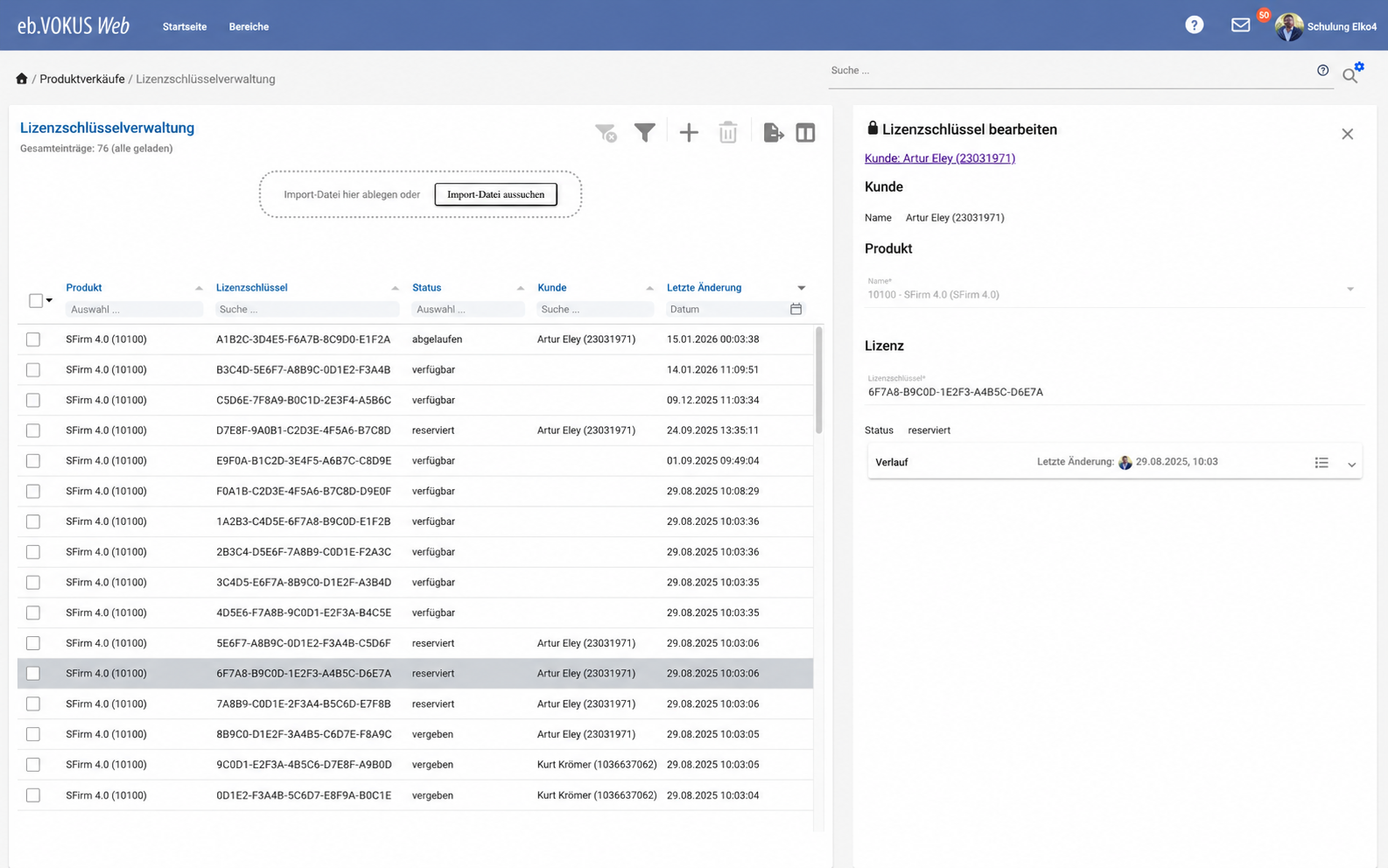Click the clear filter icon in the toolbar

pyautogui.click(x=606, y=133)
